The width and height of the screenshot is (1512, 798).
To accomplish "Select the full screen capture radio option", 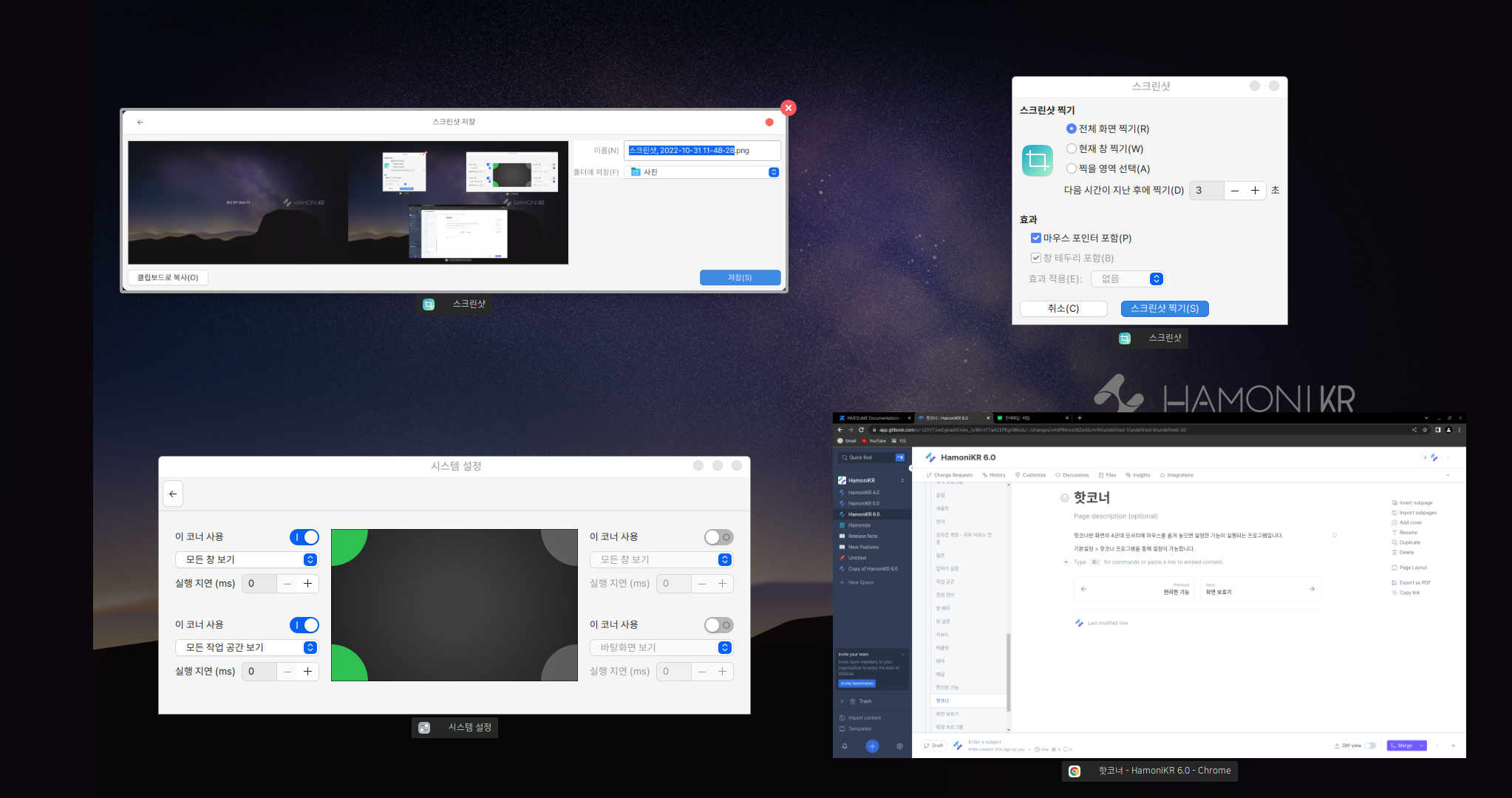I will pos(1071,129).
